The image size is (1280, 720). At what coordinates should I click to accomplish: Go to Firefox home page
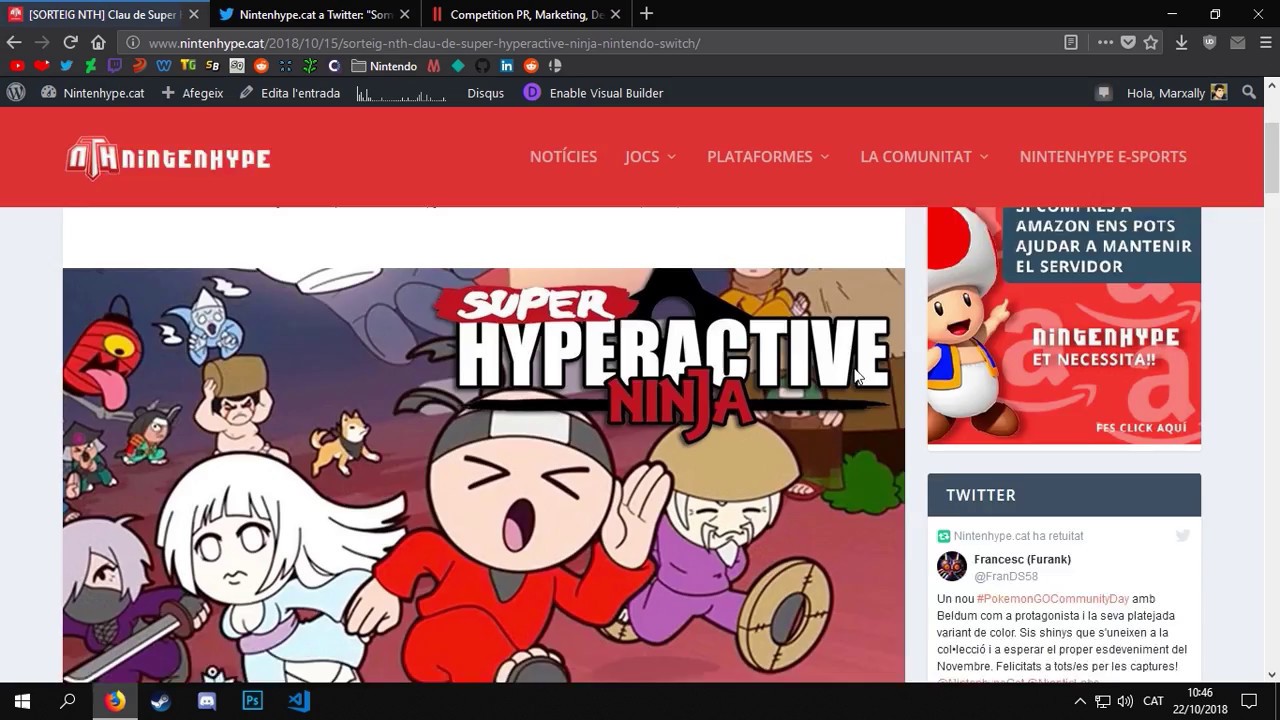pyautogui.click(x=98, y=42)
